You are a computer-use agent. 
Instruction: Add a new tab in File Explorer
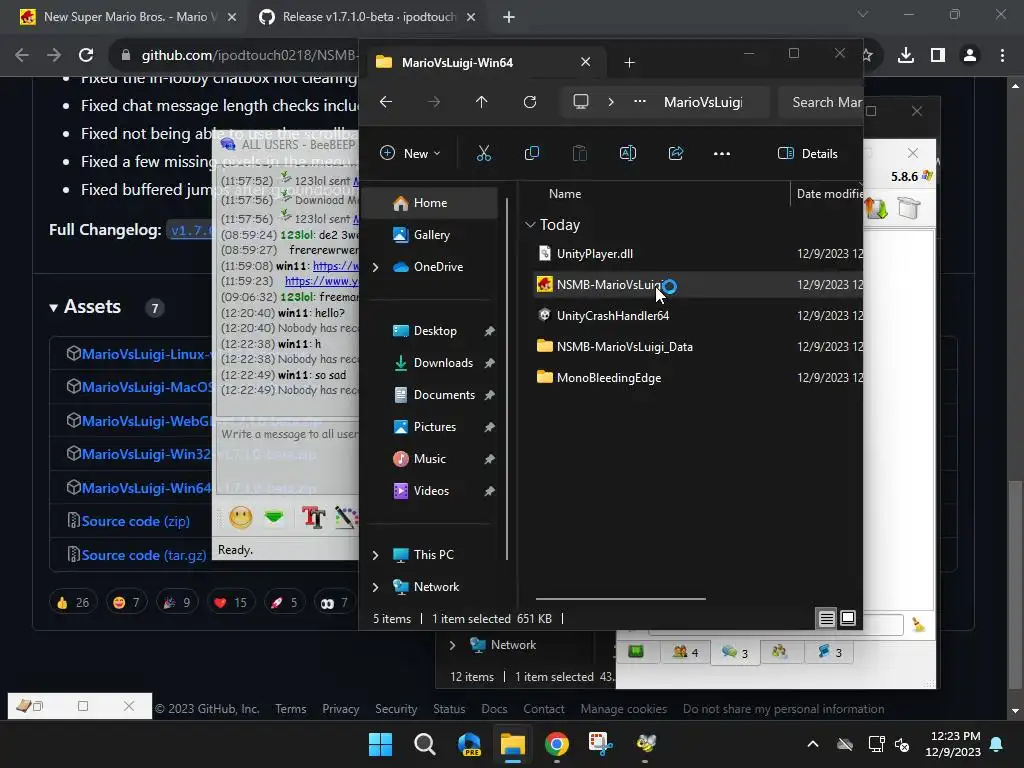click(629, 63)
